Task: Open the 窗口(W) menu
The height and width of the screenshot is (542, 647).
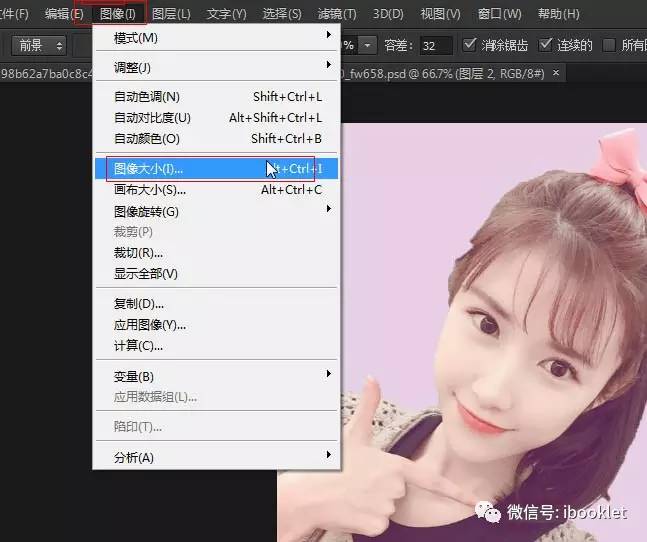Action: pyautogui.click(x=500, y=14)
